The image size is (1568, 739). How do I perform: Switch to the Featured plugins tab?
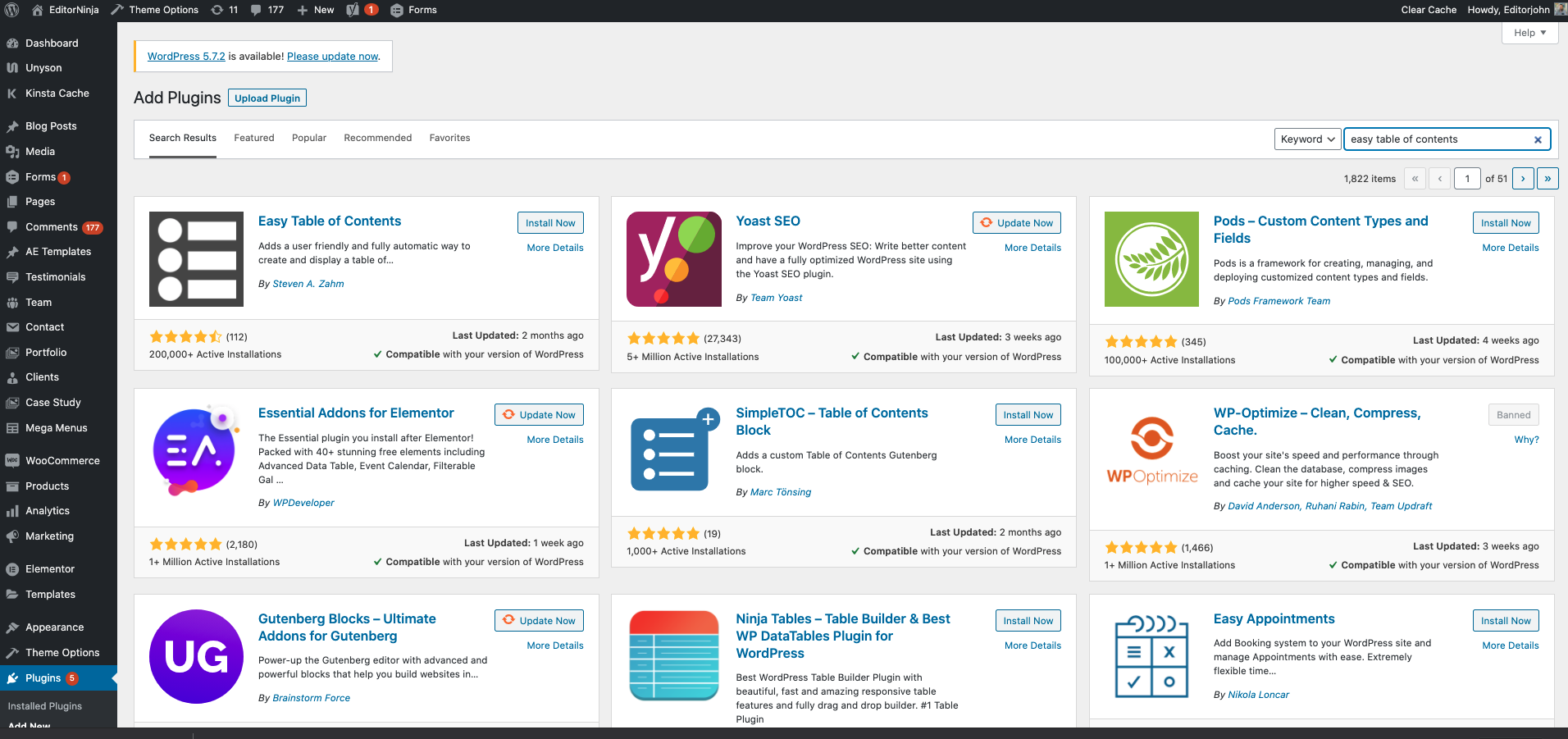[253, 138]
